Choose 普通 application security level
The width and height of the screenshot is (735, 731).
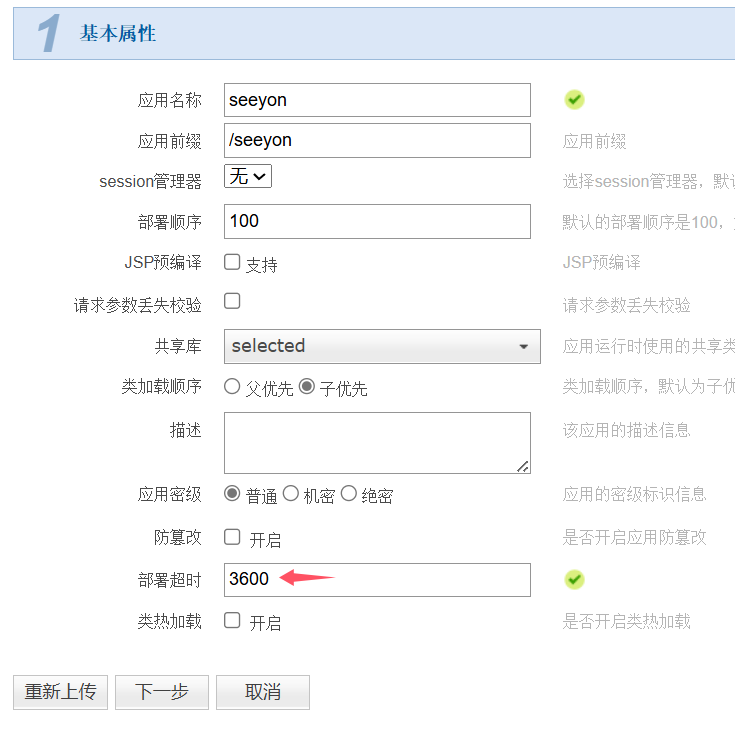[x=232, y=493]
